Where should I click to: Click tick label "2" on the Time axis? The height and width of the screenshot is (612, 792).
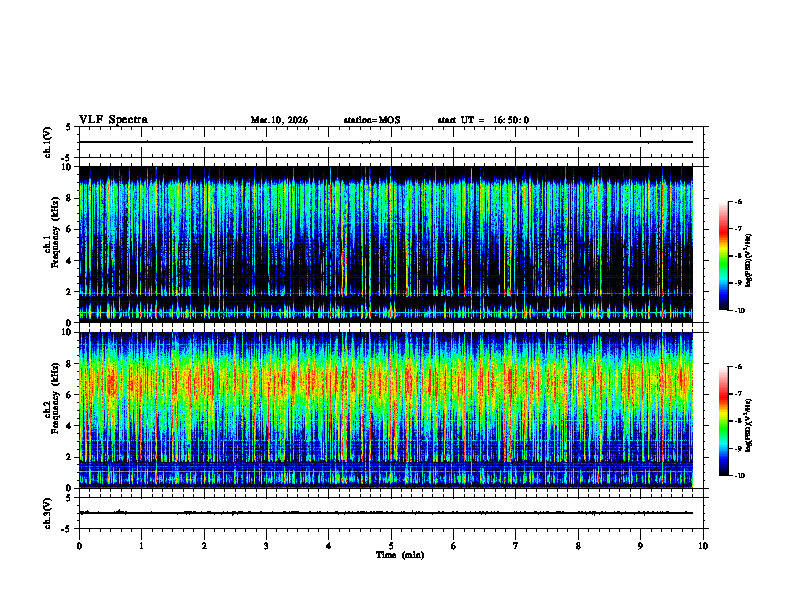click(204, 546)
